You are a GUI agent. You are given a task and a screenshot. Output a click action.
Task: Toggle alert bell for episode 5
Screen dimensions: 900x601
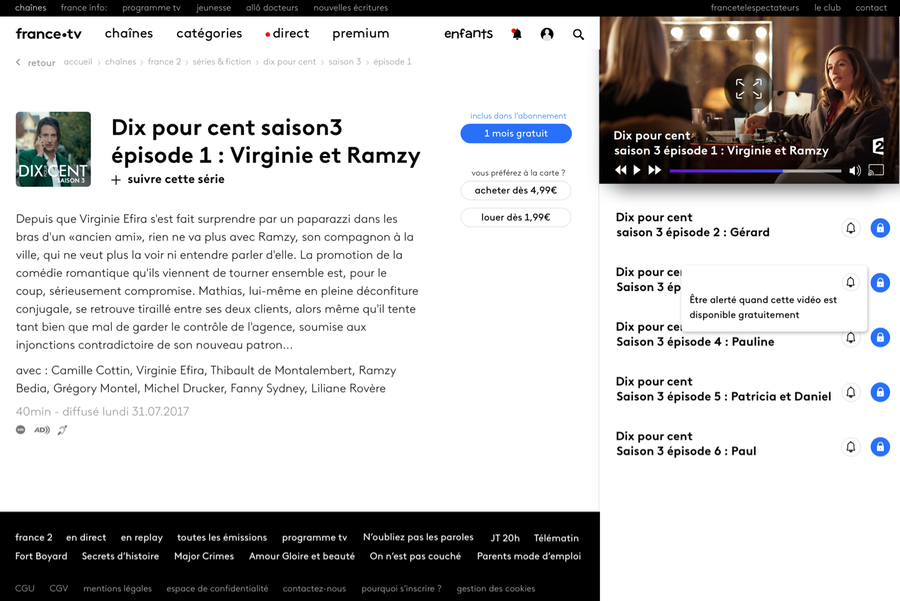point(851,392)
